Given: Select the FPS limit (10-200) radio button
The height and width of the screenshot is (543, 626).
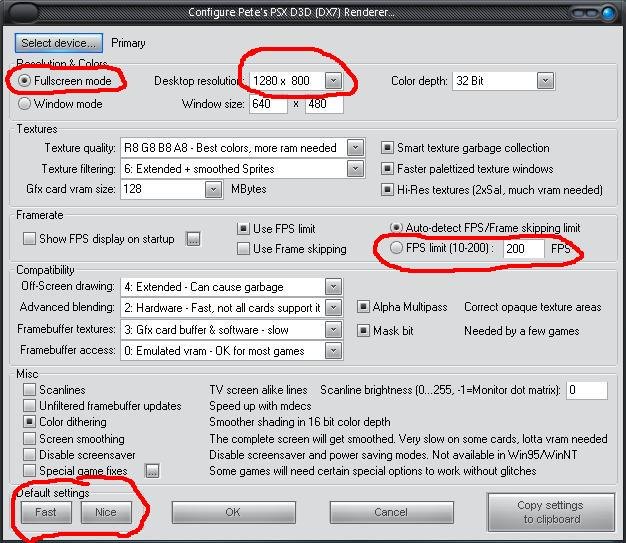Looking at the screenshot, I should click(x=397, y=248).
